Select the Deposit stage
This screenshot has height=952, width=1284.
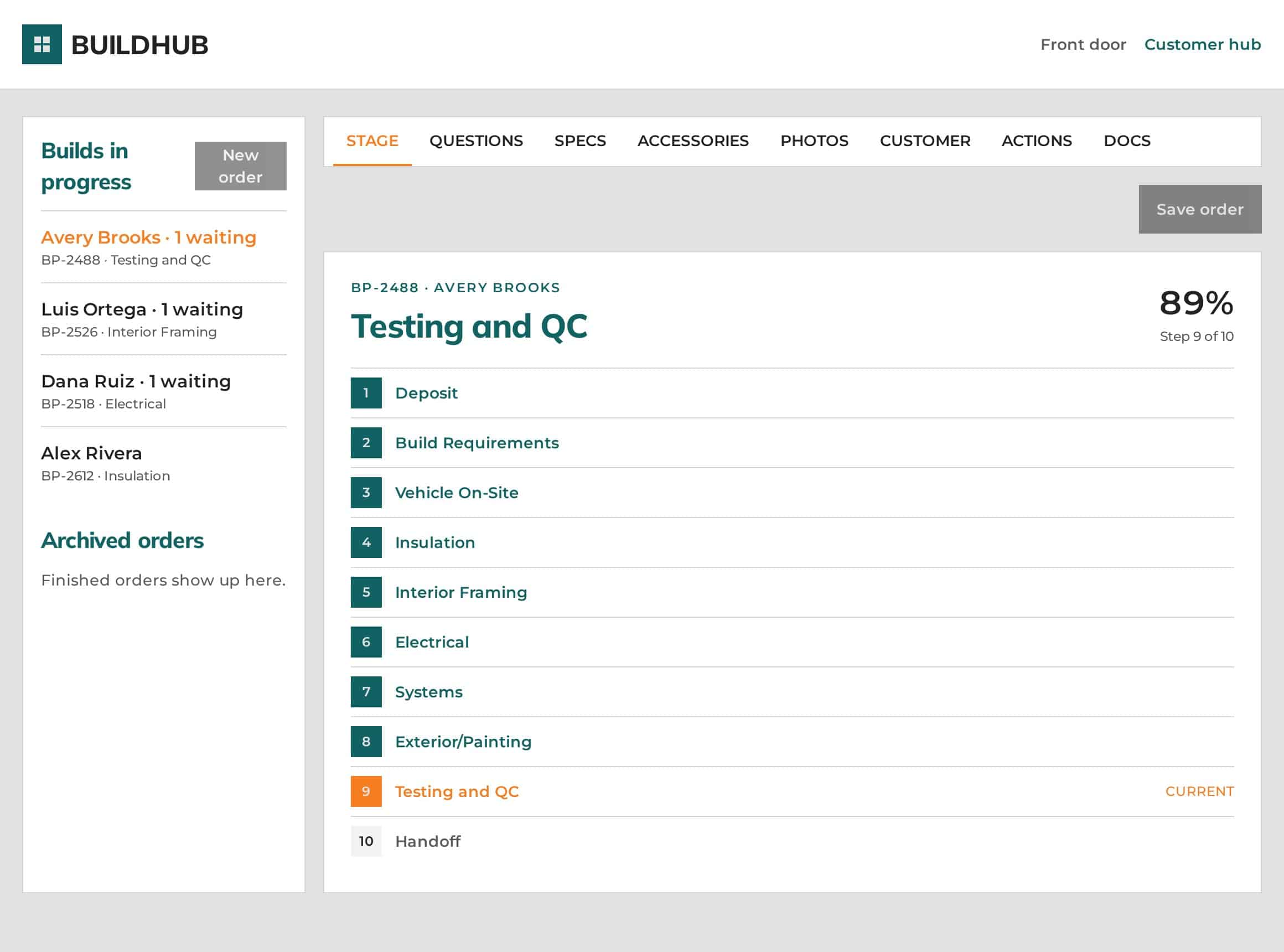click(792, 393)
